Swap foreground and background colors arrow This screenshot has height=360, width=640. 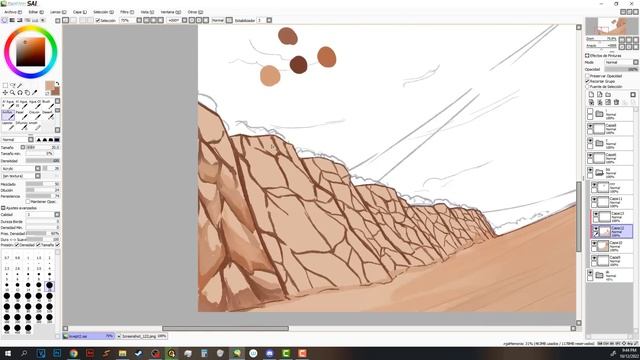(57, 83)
